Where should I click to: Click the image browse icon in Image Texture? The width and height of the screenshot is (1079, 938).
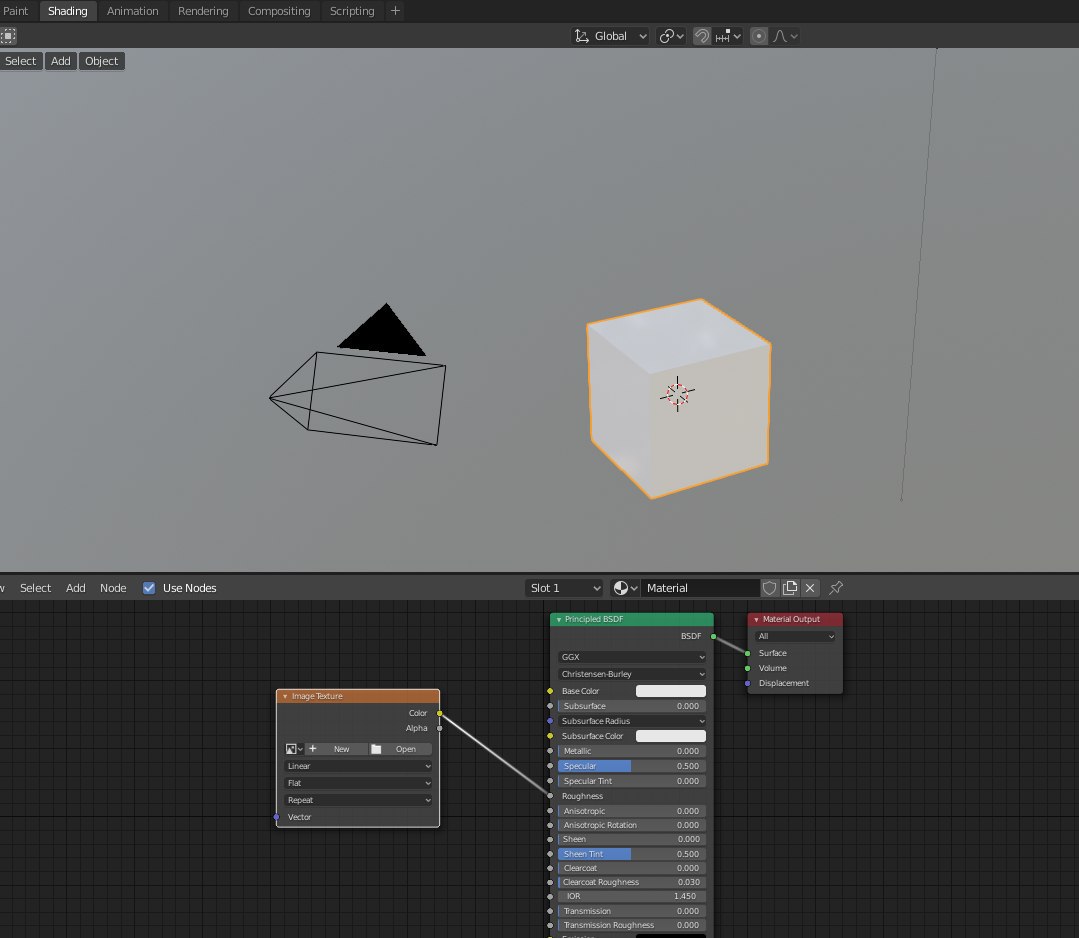(x=293, y=749)
